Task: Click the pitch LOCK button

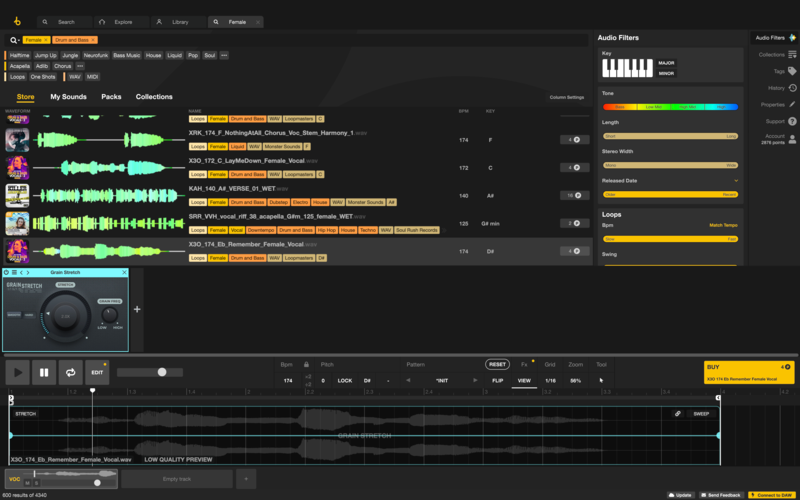Action: pyautogui.click(x=344, y=381)
